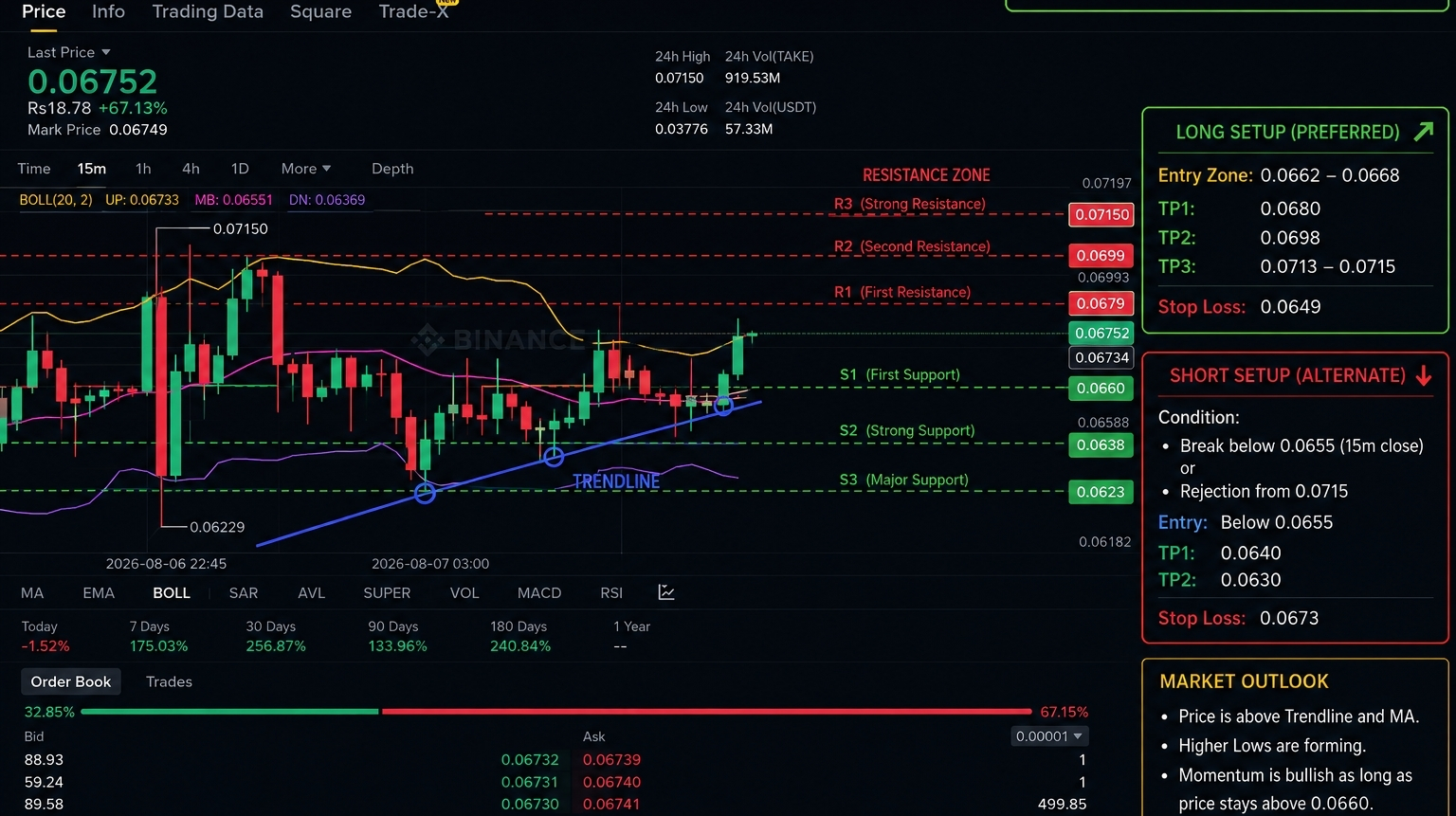Screen dimensions: 1456x816
Task: Switch to the Trades tab
Action: (x=169, y=681)
